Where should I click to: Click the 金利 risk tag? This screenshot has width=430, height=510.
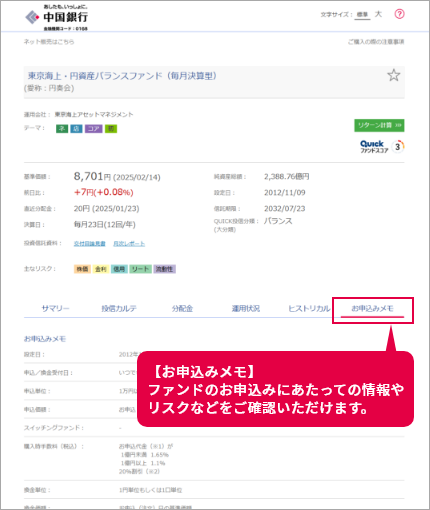101,269
